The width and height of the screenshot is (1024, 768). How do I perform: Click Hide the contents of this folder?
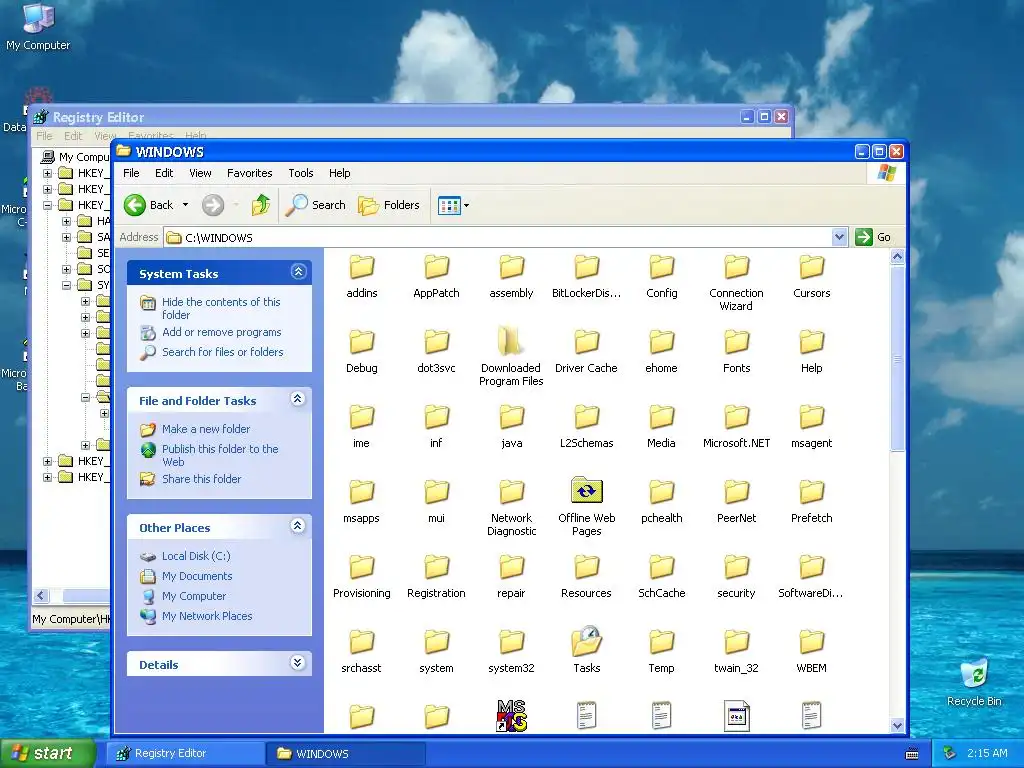(x=221, y=308)
